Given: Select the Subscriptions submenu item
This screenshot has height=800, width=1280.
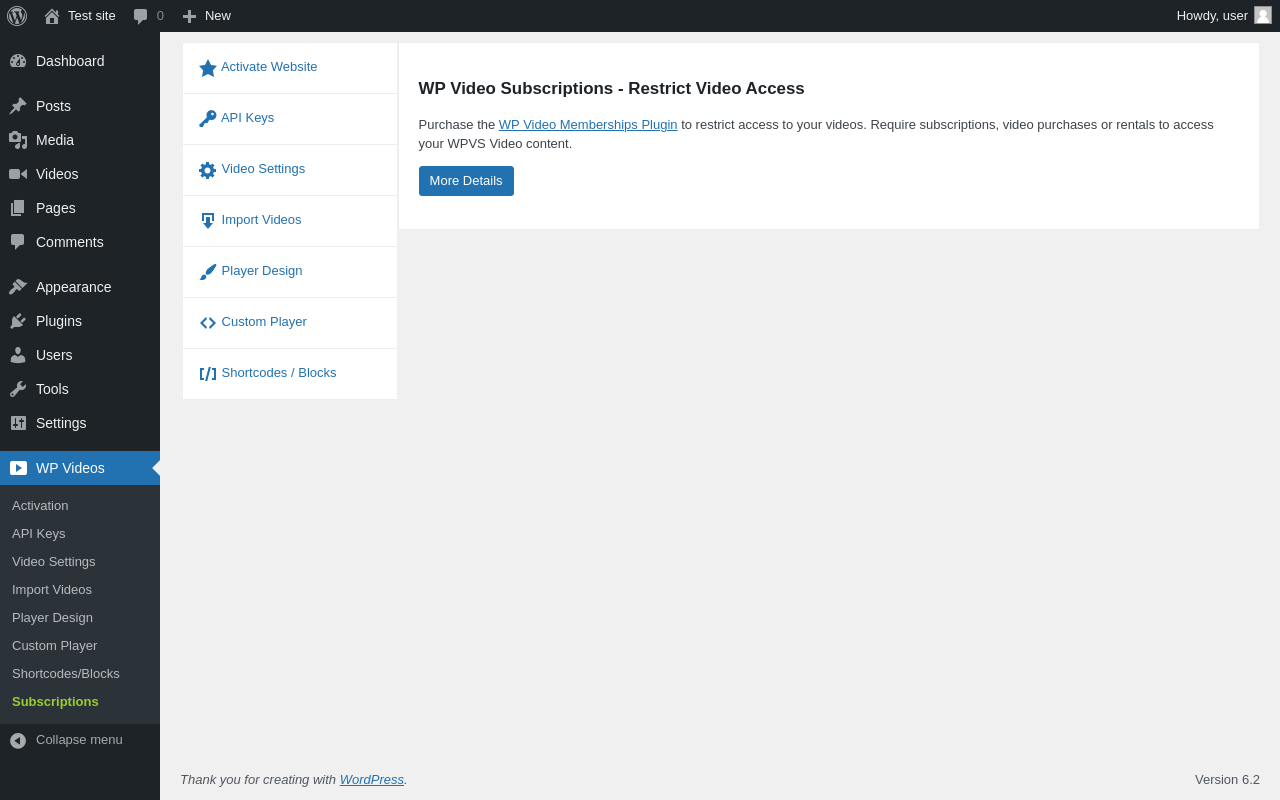Looking at the screenshot, I should [x=80, y=702].
